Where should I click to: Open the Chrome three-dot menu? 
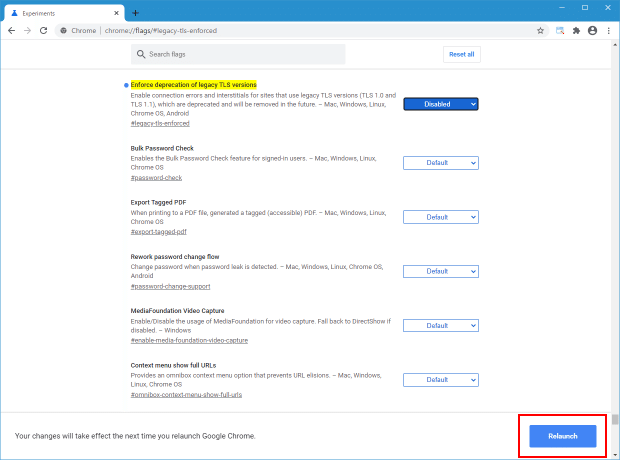609,30
